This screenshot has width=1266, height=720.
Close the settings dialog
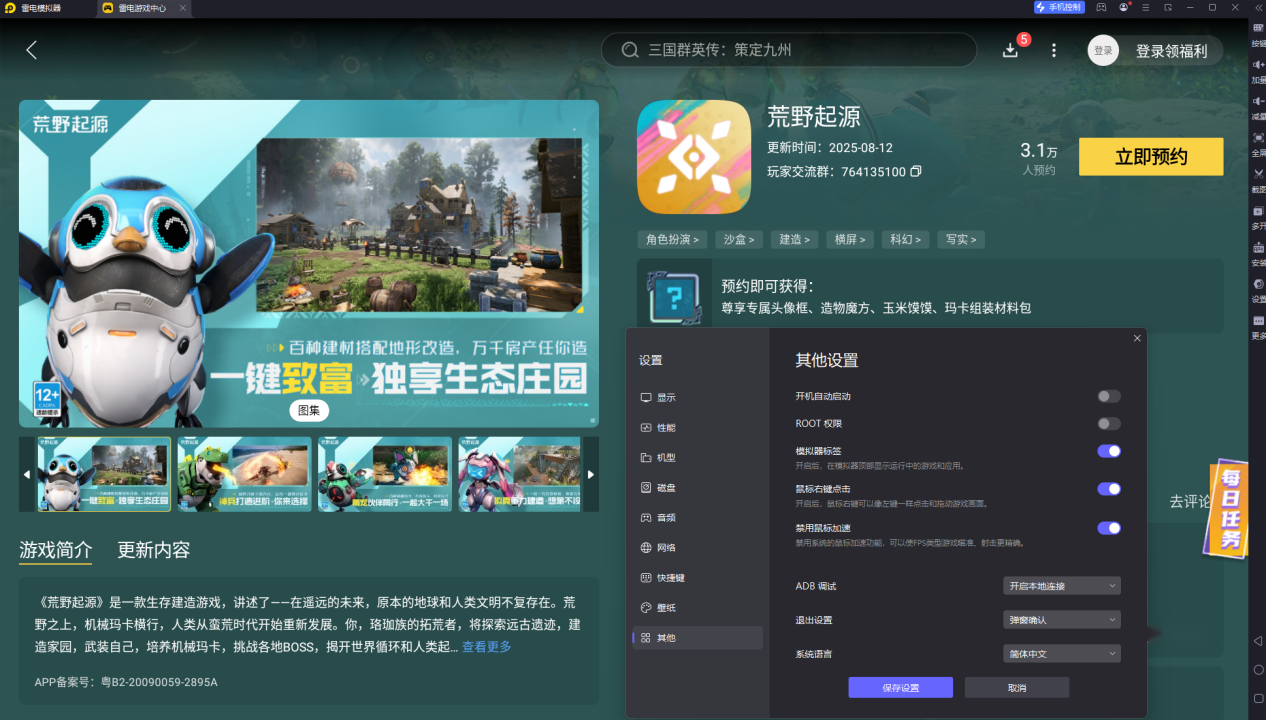pyautogui.click(x=1137, y=338)
